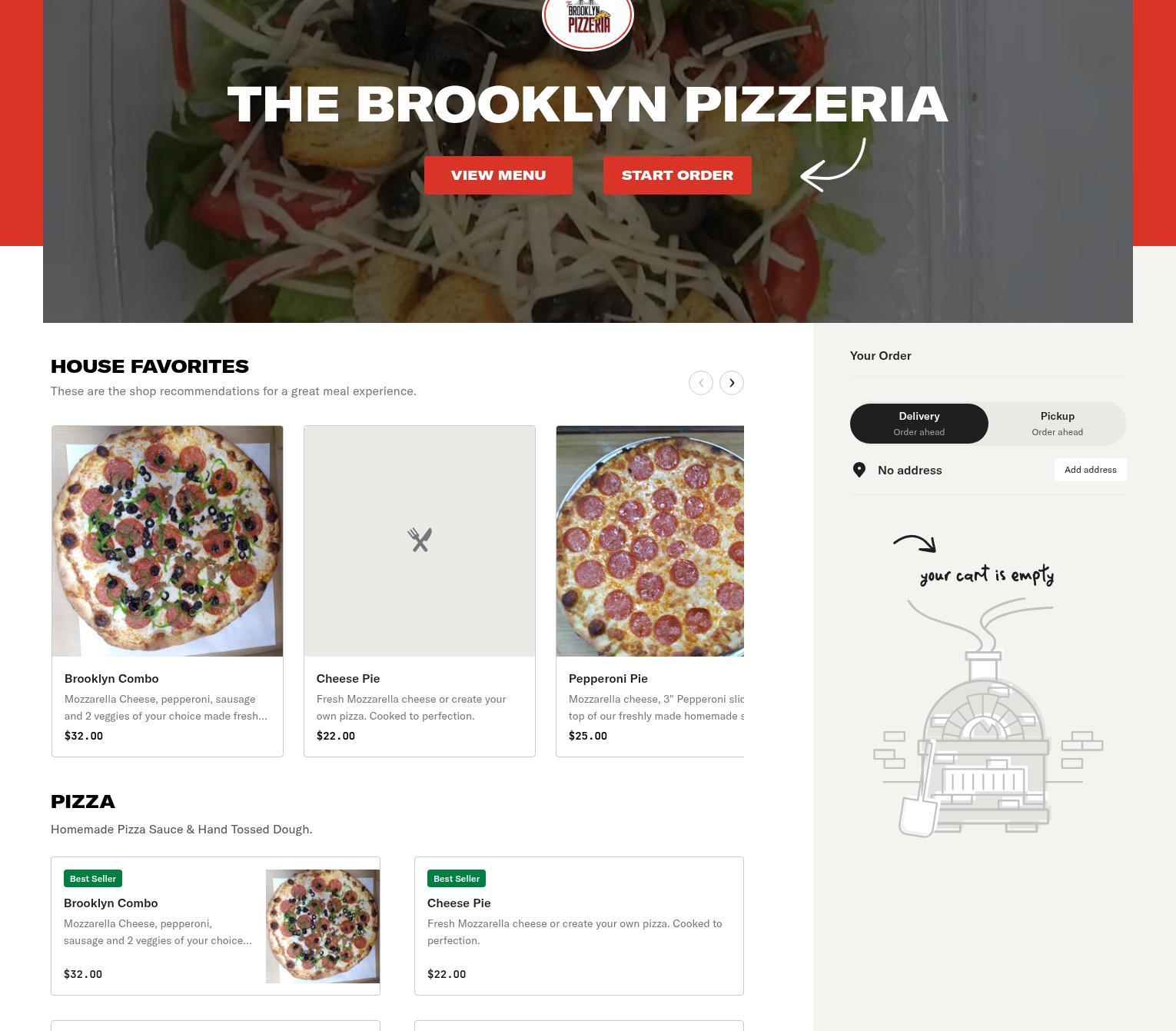This screenshot has height=1031, width=1176.
Task: Open Cheese Pie Best Seller in Pizza section
Action: 579,926
